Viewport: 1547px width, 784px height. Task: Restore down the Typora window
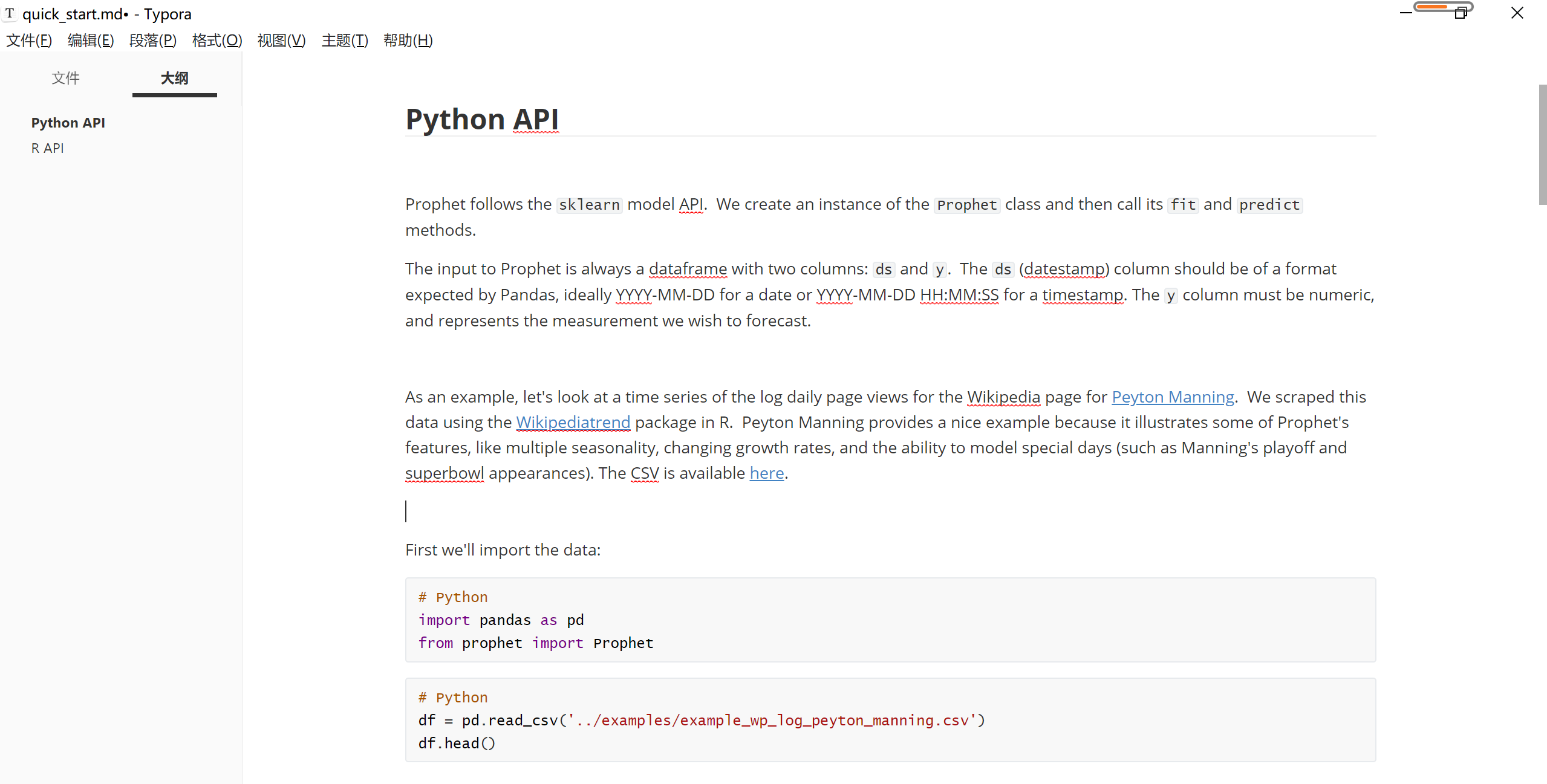(1461, 13)
